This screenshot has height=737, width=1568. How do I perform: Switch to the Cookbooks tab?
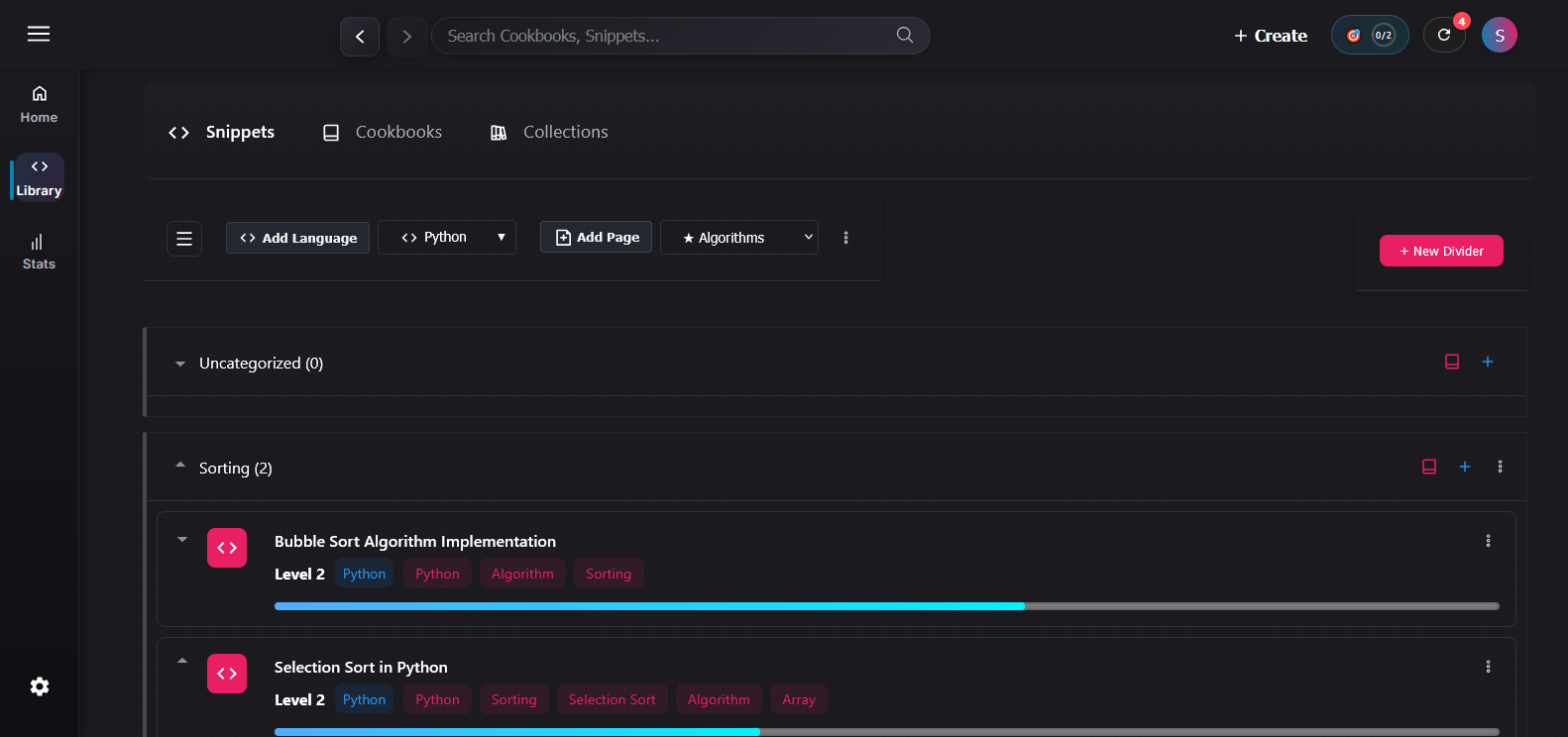point(383,133)
